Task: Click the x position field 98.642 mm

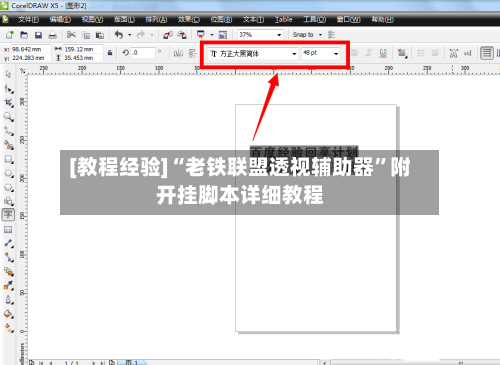Action: 31,49
